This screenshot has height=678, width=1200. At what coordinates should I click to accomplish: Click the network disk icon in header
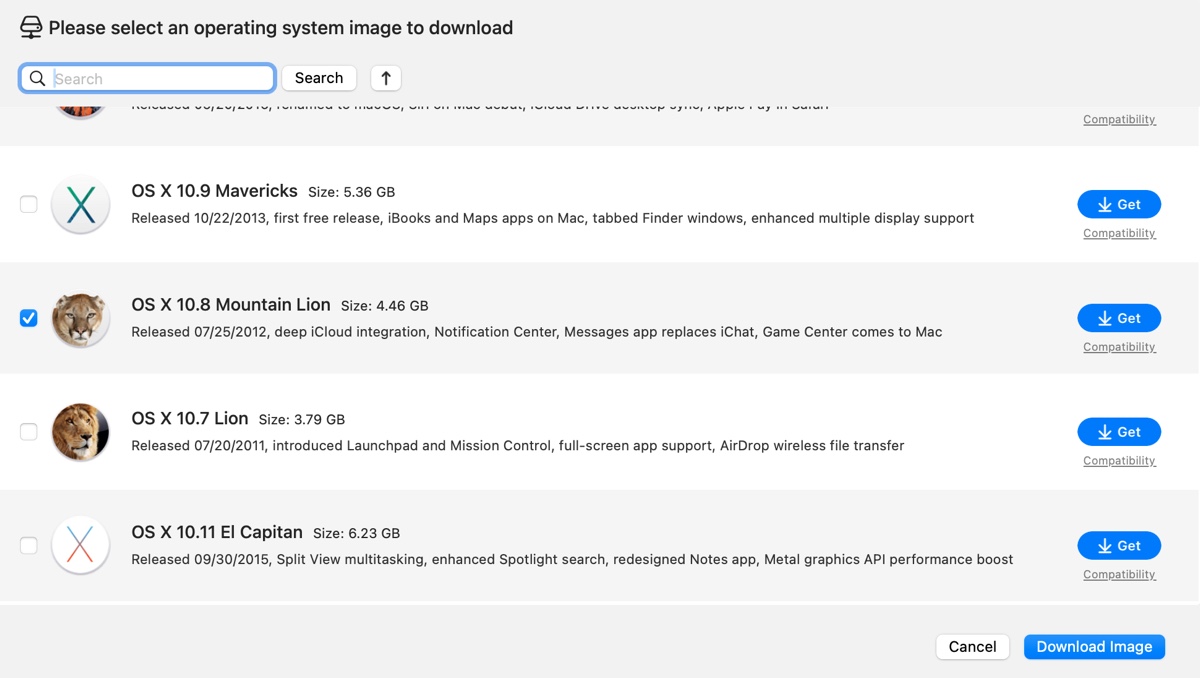[31, 28]
